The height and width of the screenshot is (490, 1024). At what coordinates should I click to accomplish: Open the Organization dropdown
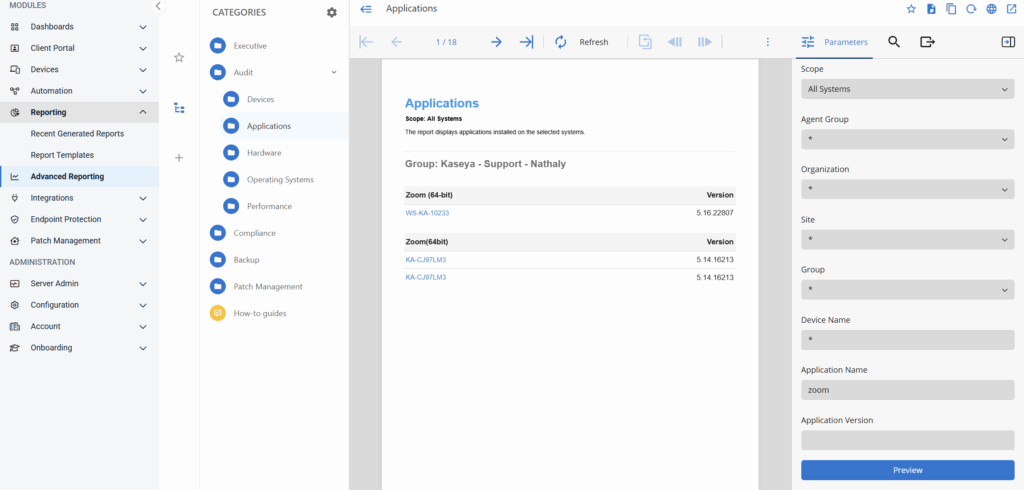pyautogui.click(x=908, y=189)
